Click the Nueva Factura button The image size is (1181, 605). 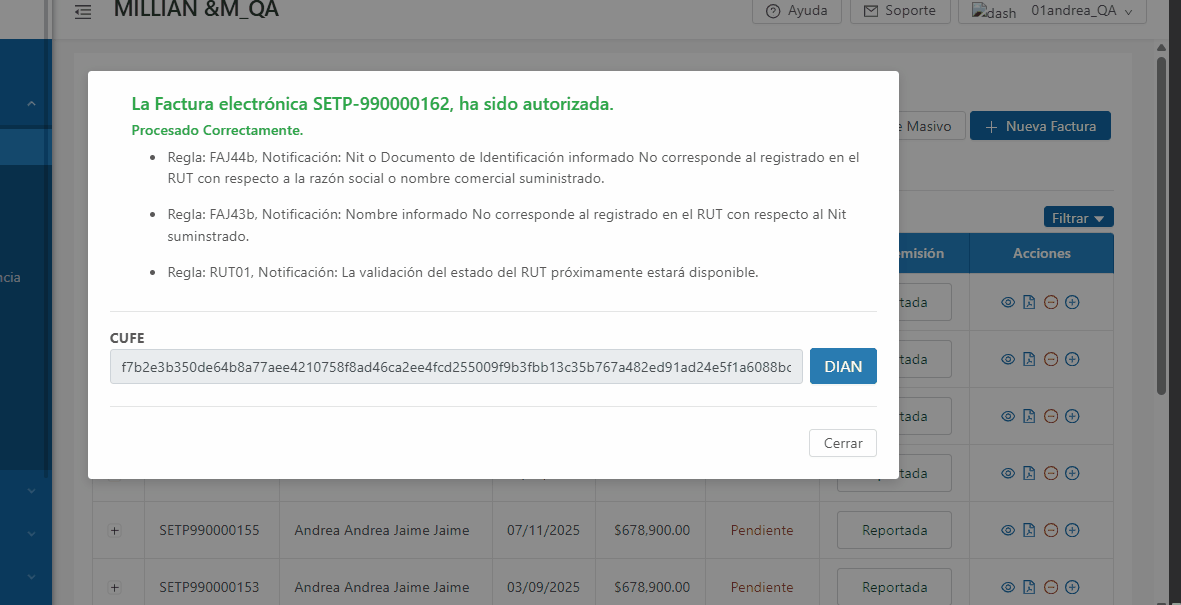(1040, 126)
